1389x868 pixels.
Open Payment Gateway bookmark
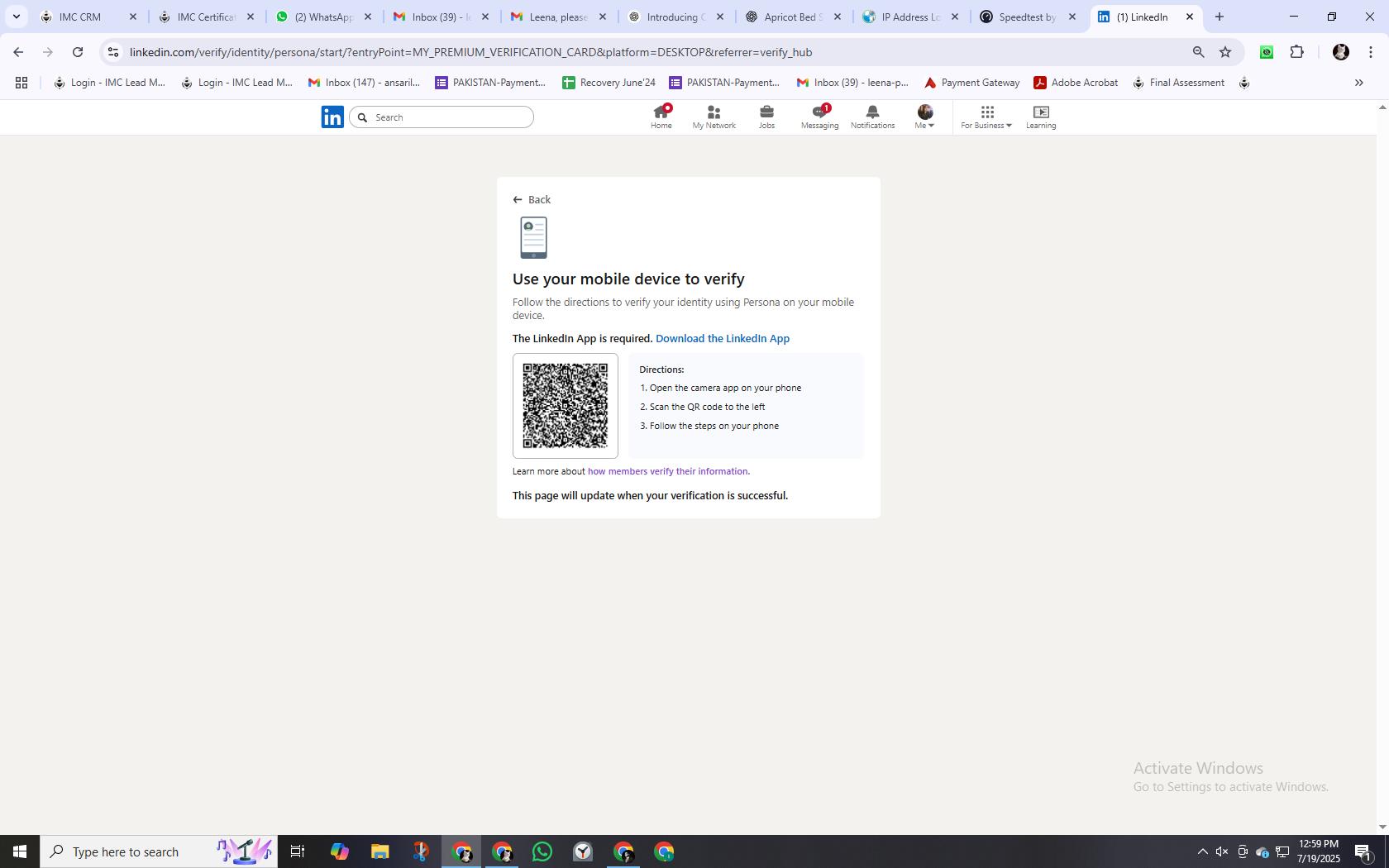(x=971, y=83)
